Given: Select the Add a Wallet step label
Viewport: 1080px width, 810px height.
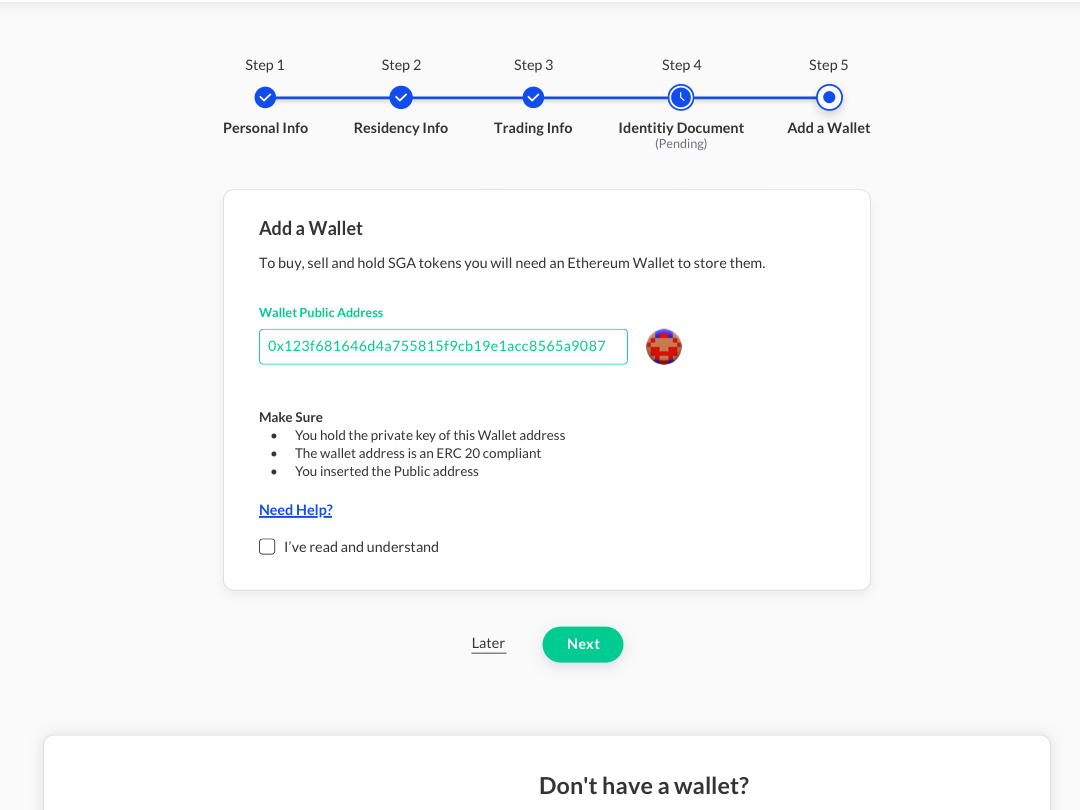Looking at the screenshot, I should pos(829,128).
